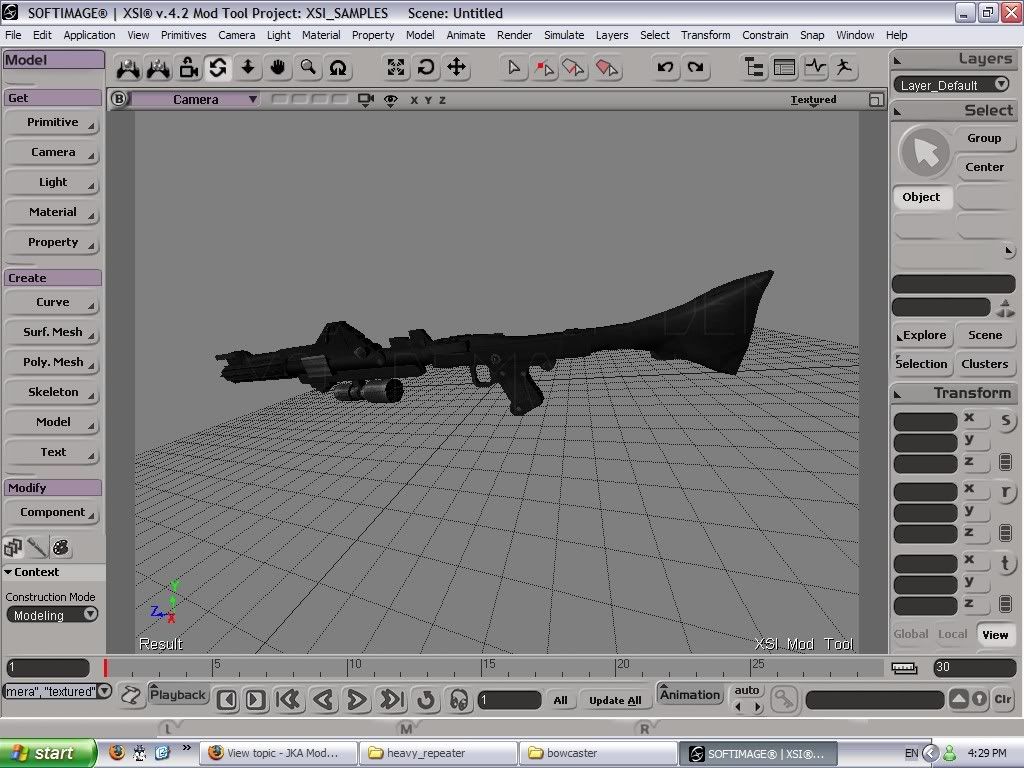Switch transform mode to Global
The image size is (1024, 768).
pyautogui.click(x=910, y=634)
